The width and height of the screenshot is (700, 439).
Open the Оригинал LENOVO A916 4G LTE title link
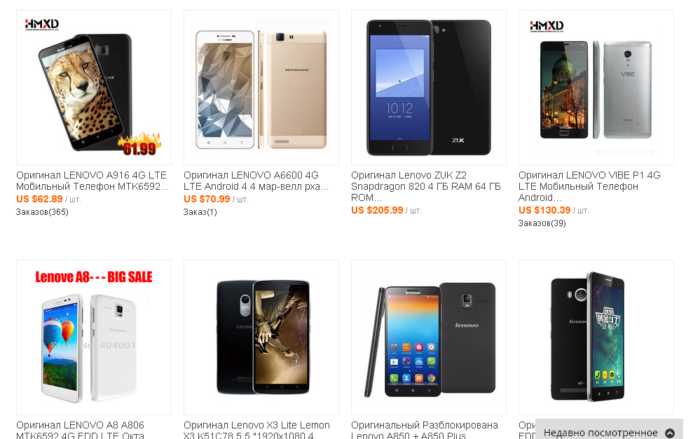click(x=92, y=181)
